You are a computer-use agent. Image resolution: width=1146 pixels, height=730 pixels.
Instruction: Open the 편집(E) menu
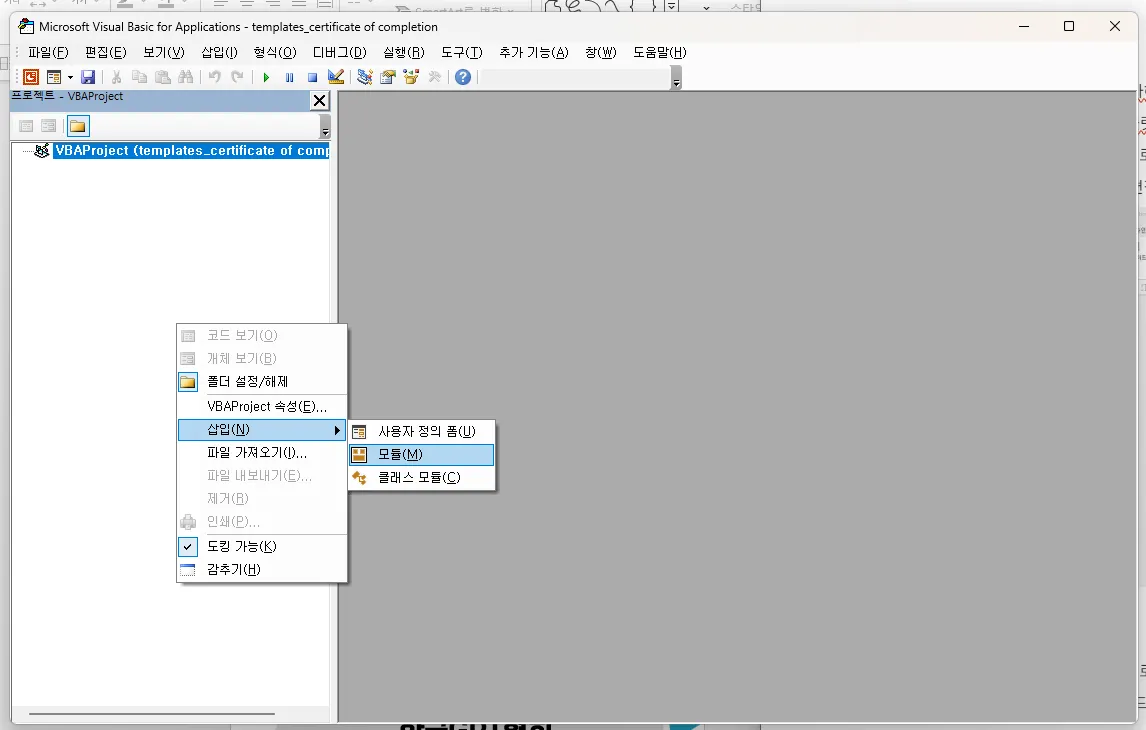105,53
